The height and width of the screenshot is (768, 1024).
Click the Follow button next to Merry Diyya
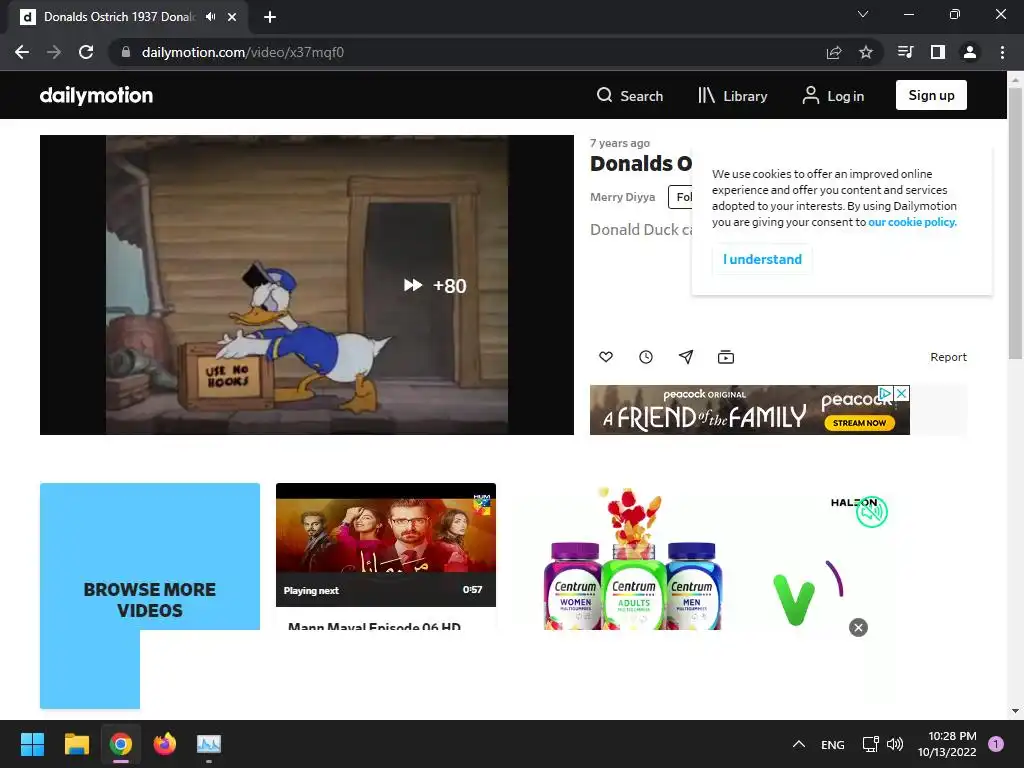[x=680, y=197]
